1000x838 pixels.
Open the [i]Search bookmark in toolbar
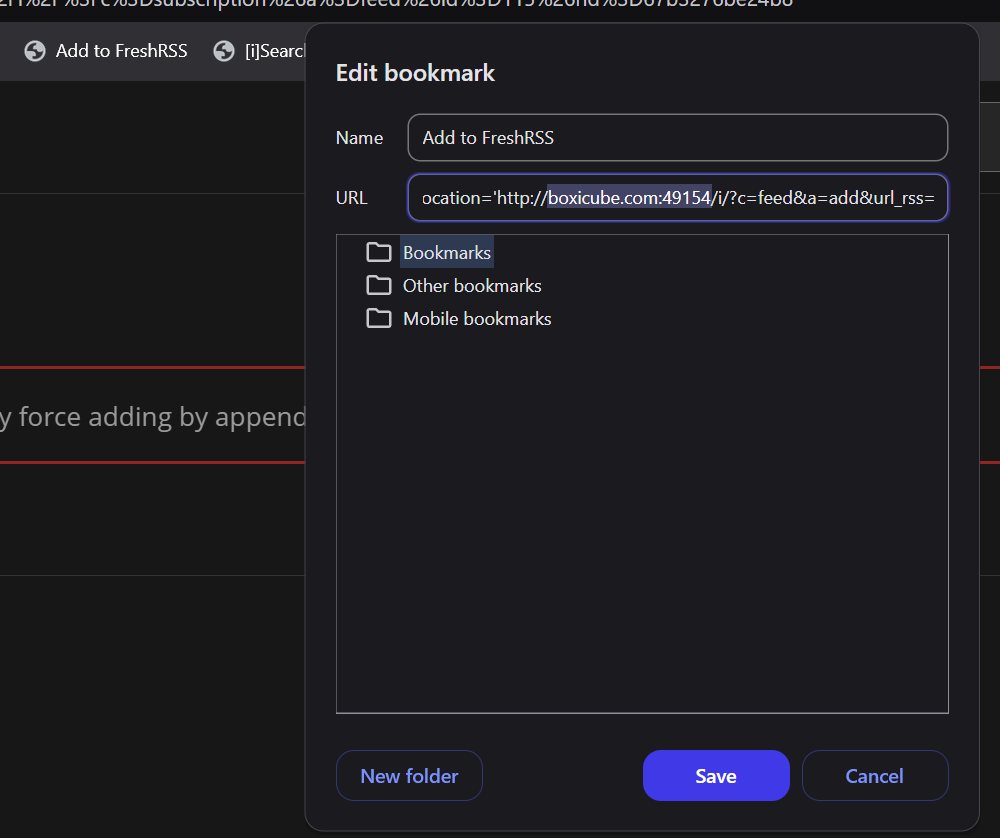point(260,51)
